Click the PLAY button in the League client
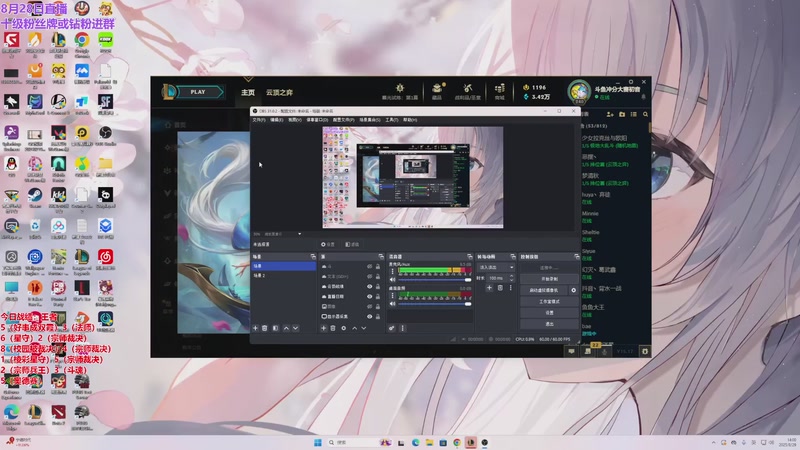 198,92
